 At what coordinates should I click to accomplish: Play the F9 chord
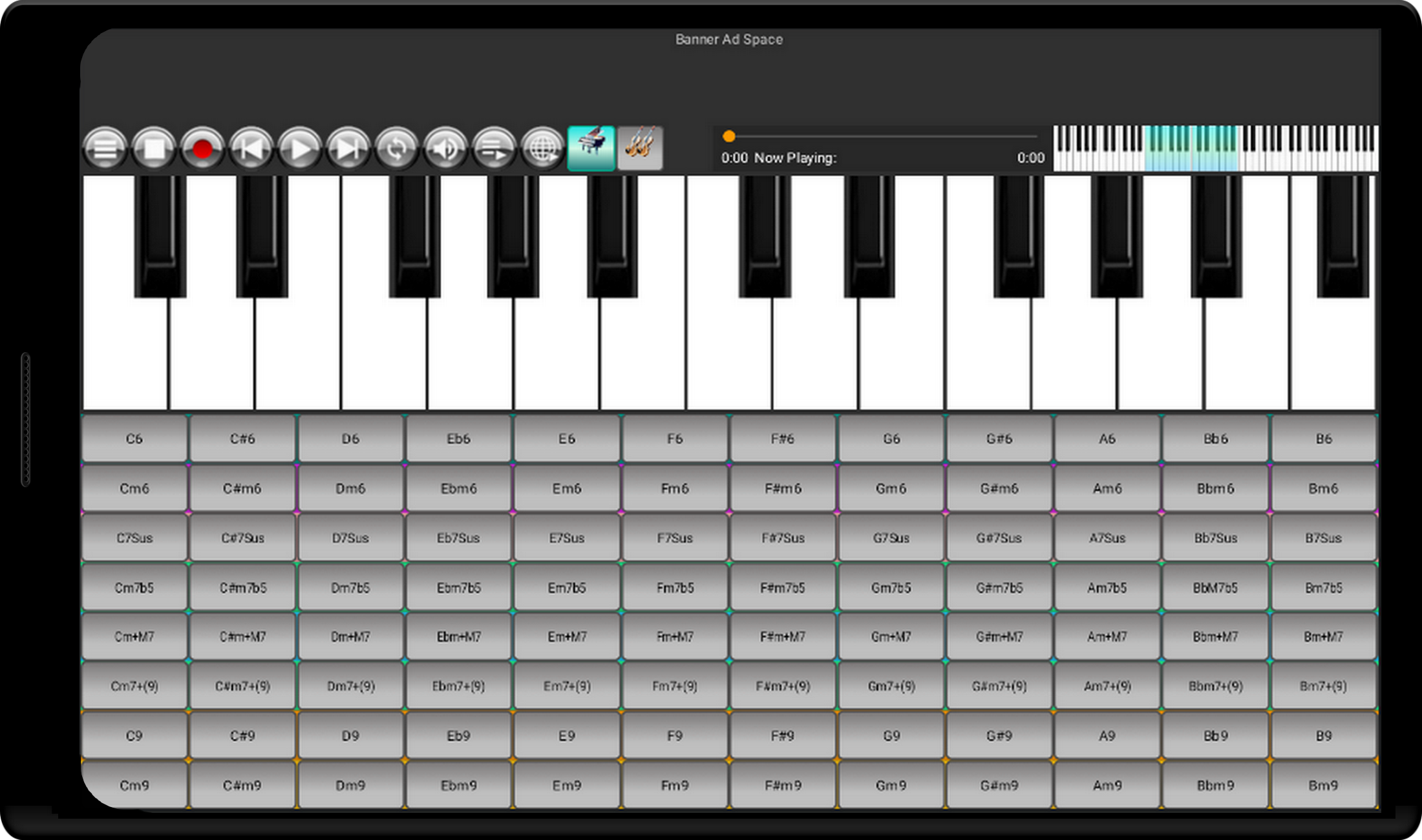[675, 735]
